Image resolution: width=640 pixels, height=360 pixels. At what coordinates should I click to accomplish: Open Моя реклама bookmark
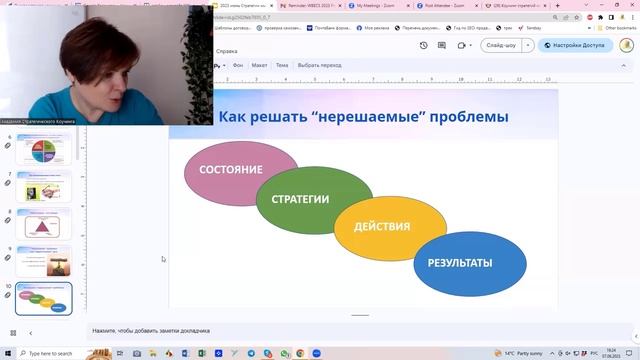pyautogui.click(x=373, y=28)
